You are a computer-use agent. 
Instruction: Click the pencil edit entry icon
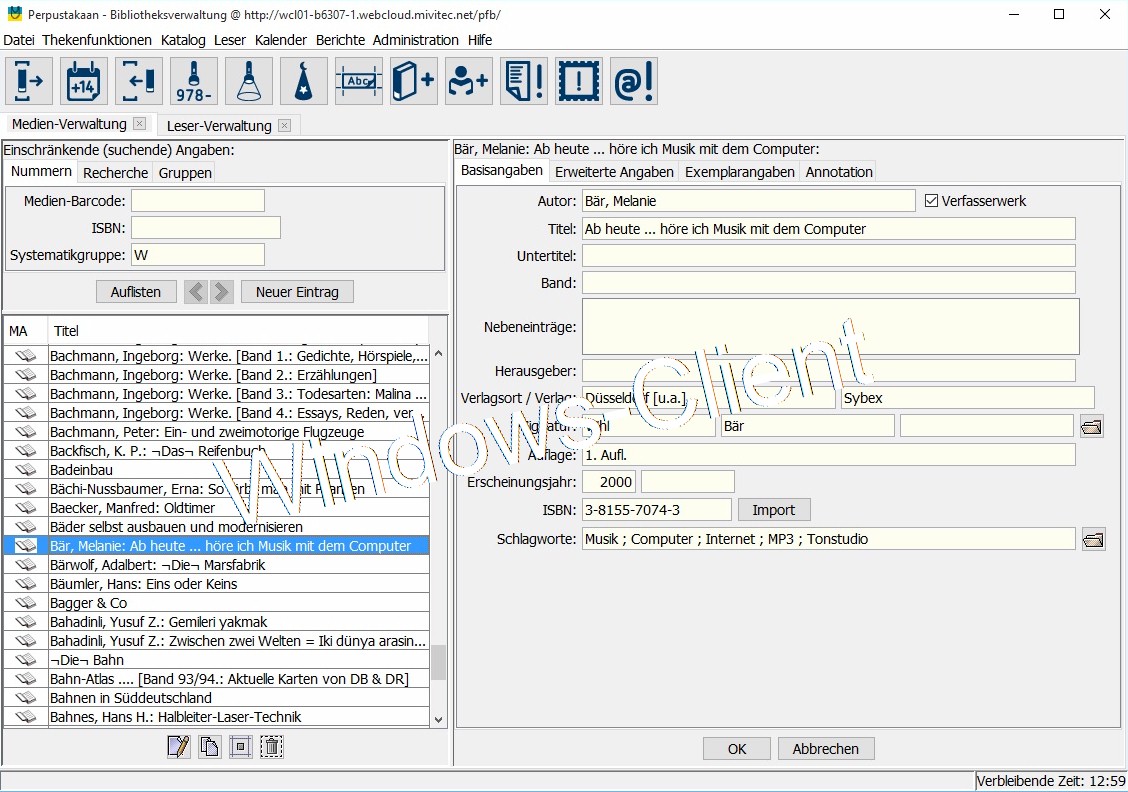178,746
